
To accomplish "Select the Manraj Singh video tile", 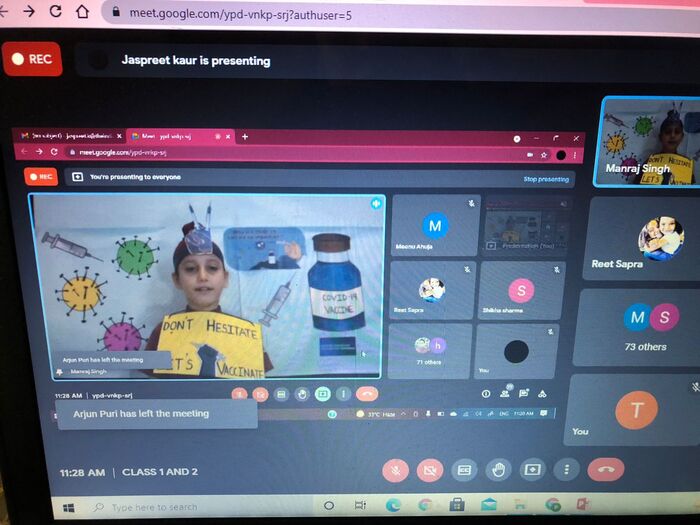I will pos(647,142).
